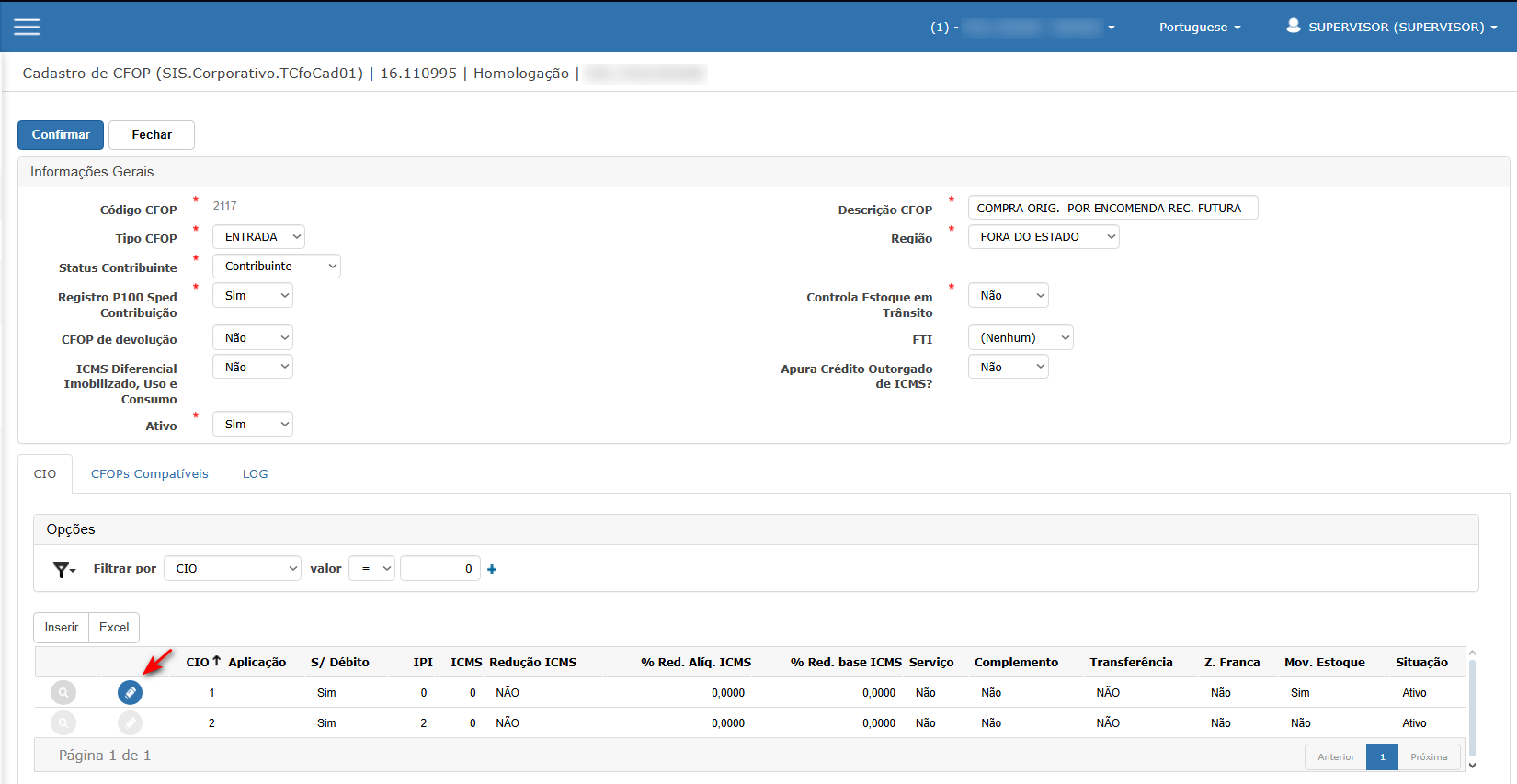Screen dimensions: 1517x784
Task: Open the FTI dropdown showing (Nenhum)
Action: click(1021, 338)
